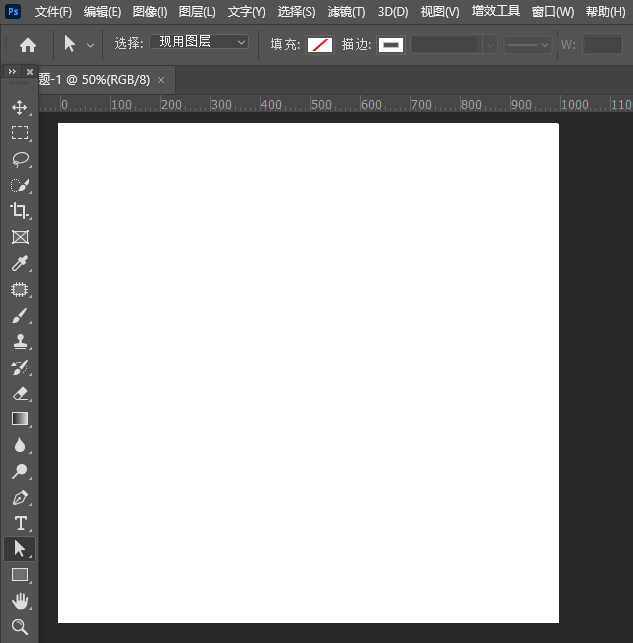Screen dimensions: 633x643
Task: Open the 滤镜(T) menu
Action: pos(346,11)
